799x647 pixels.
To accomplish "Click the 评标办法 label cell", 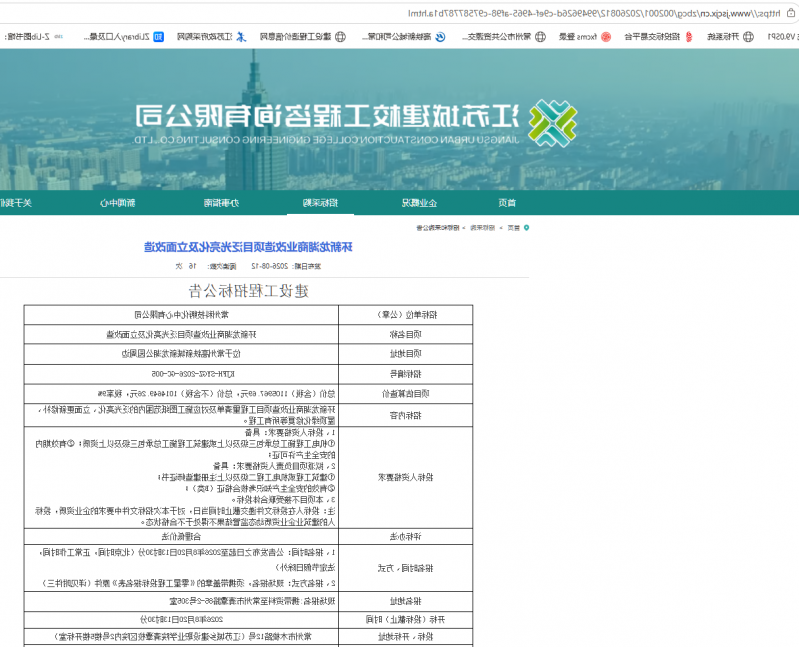I will (406, 536).
